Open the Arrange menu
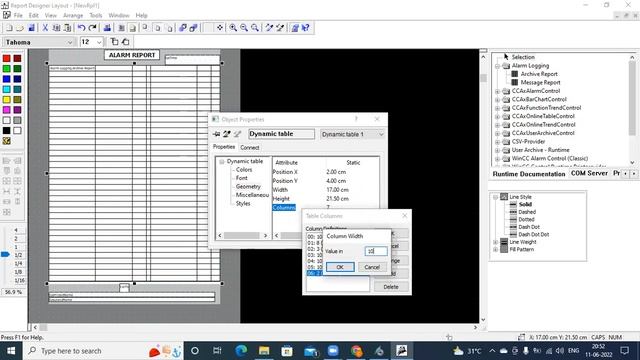Image resolution: width=640 pixels, height=360 pixels. tap(73, 15)
